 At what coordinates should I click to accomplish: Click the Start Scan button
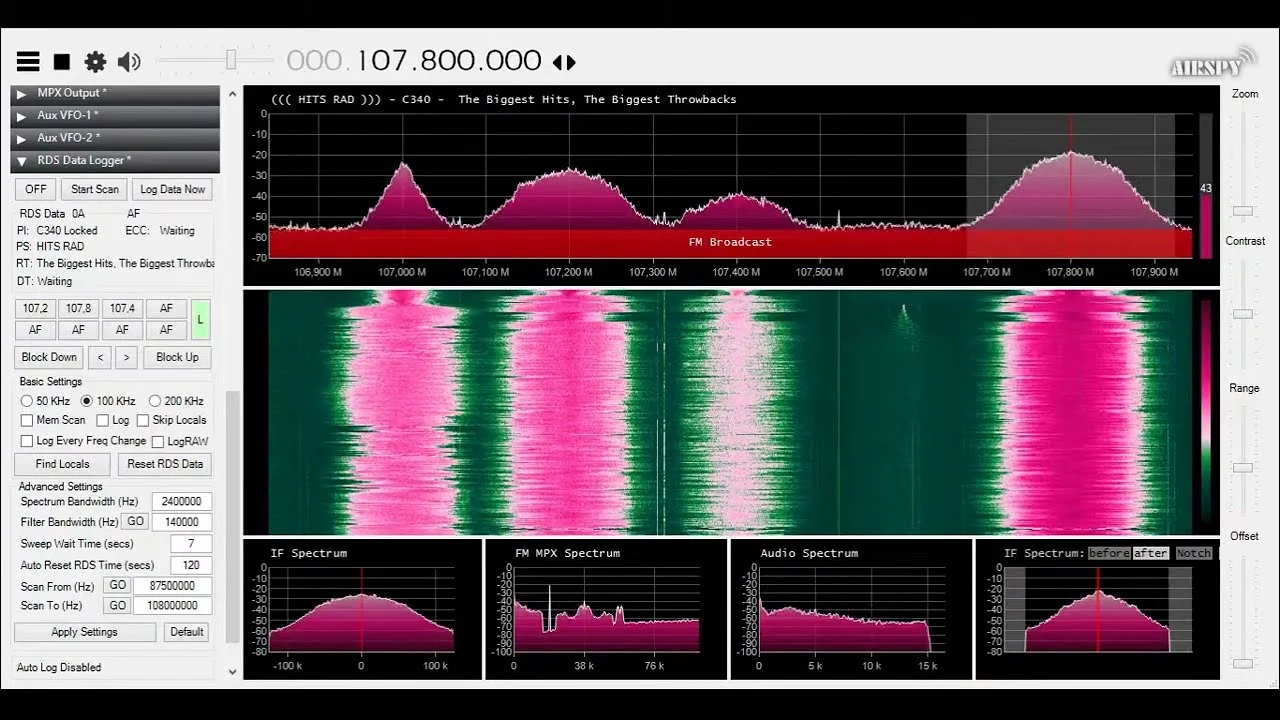coord(95,189)
